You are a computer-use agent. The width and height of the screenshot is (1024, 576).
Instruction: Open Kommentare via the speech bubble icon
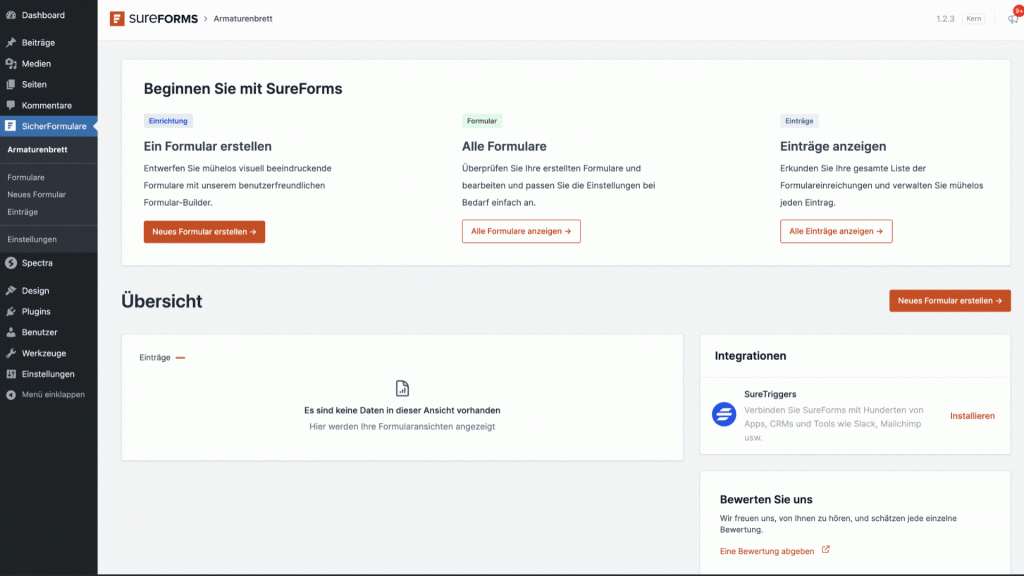(x=13, y=105)
